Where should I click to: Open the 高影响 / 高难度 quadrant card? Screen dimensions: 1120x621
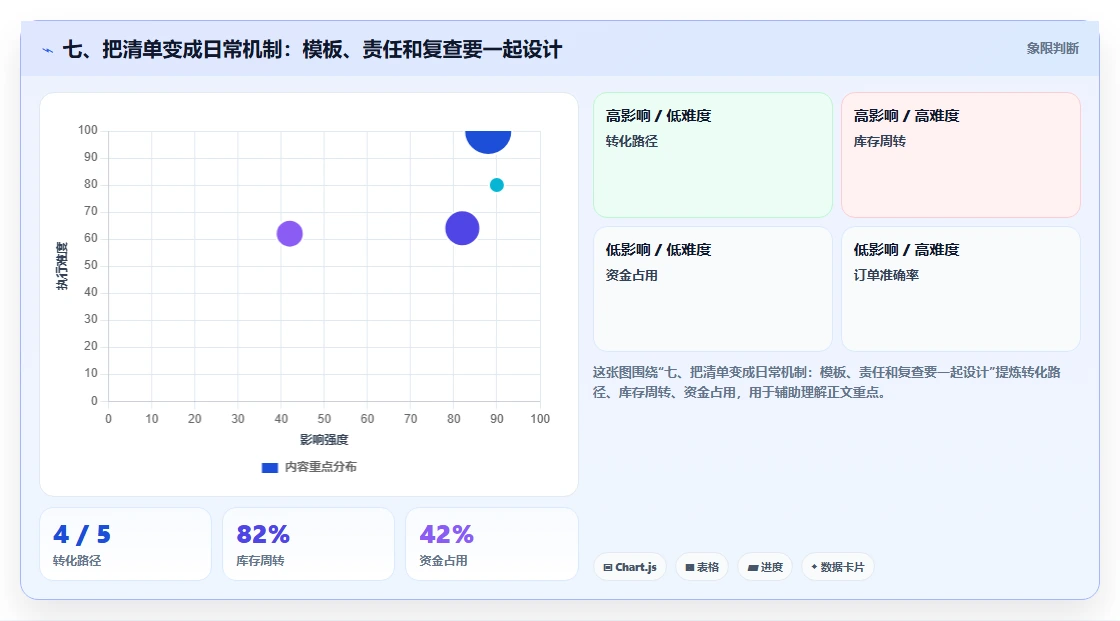tap(961, 155)
